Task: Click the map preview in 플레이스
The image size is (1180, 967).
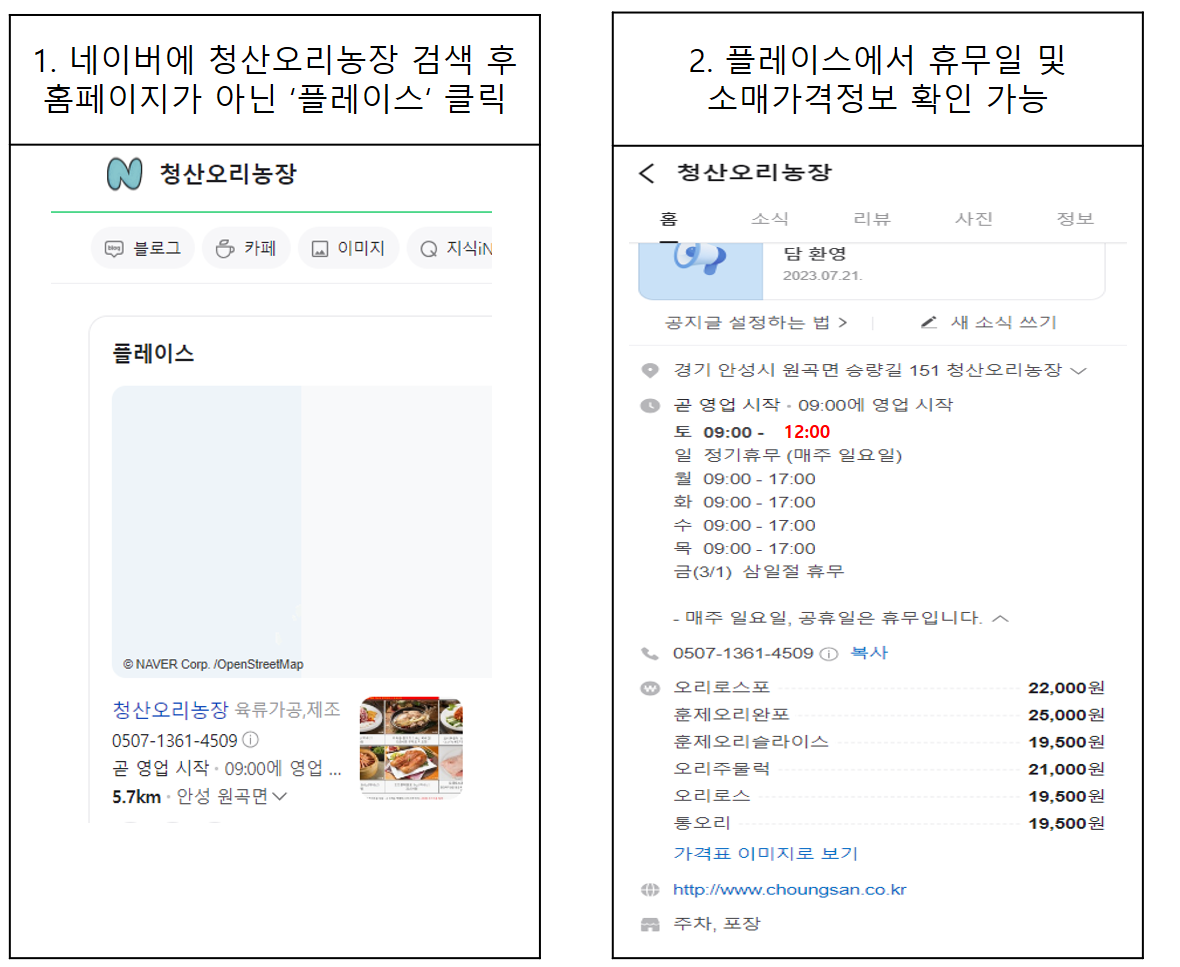Action: pyautogui.click(x=302, y=532)
